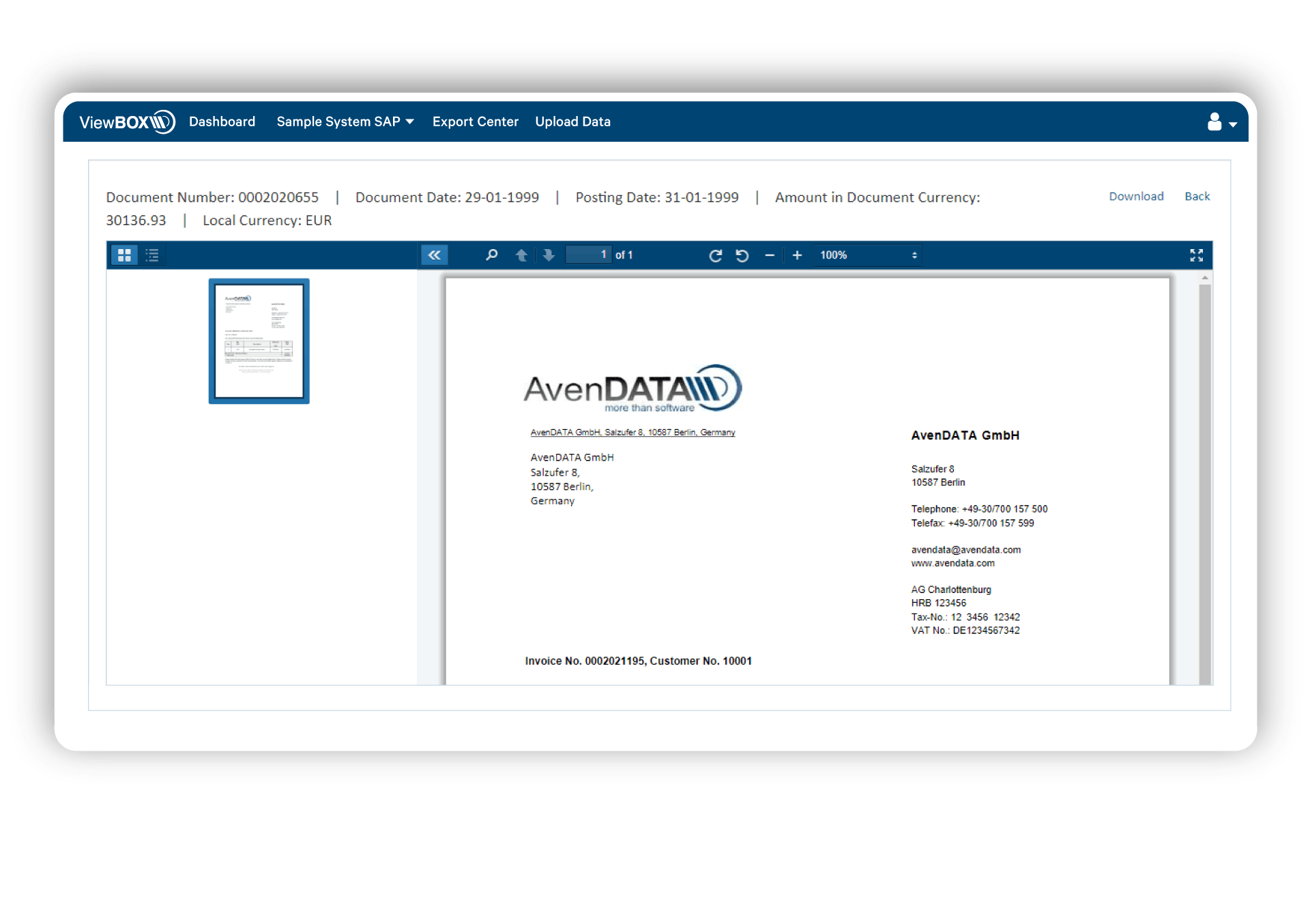
Task: Go to next page using down arrow
Action: pyautogui.click(x=548, y=255)
